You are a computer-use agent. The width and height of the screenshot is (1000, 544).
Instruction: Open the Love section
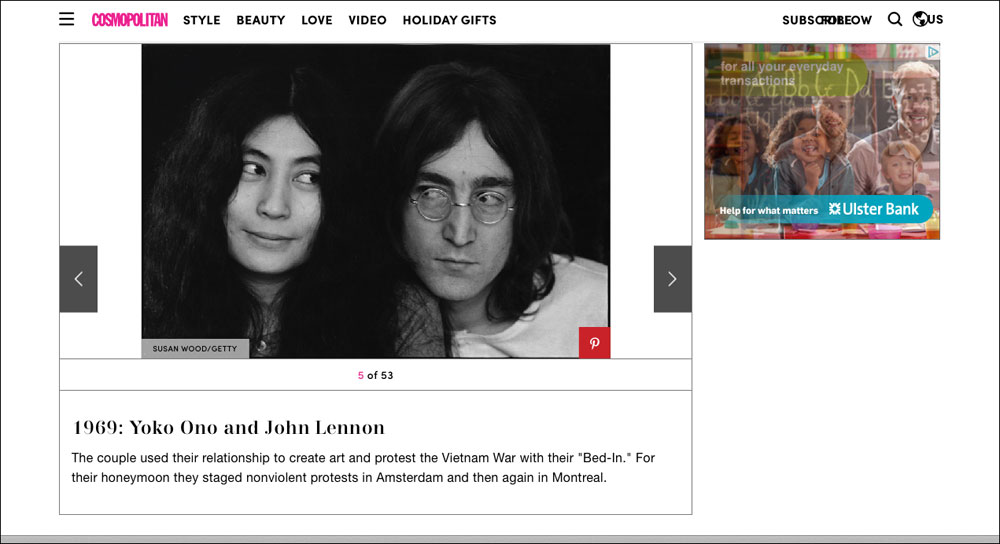coord(317,20)
